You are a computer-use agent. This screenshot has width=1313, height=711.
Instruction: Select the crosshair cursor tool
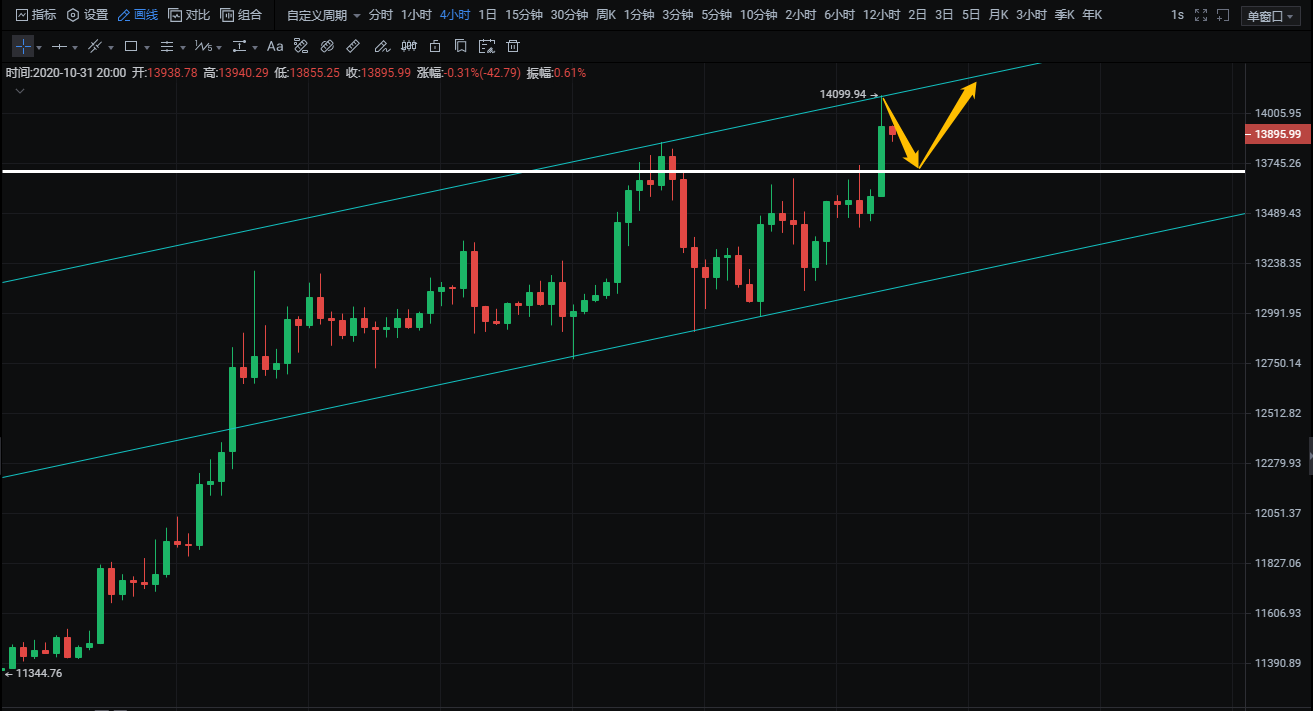(x=22, y=47)
